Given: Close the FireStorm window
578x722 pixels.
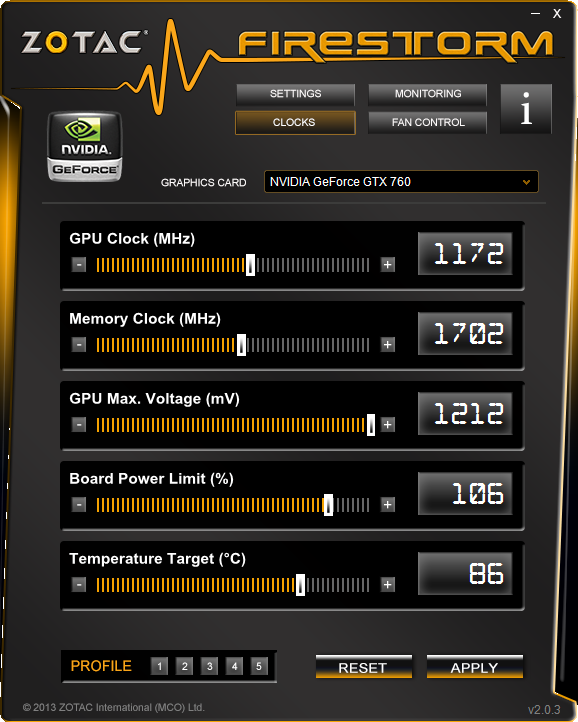Looking at the screenshot, I should (557, 14).
